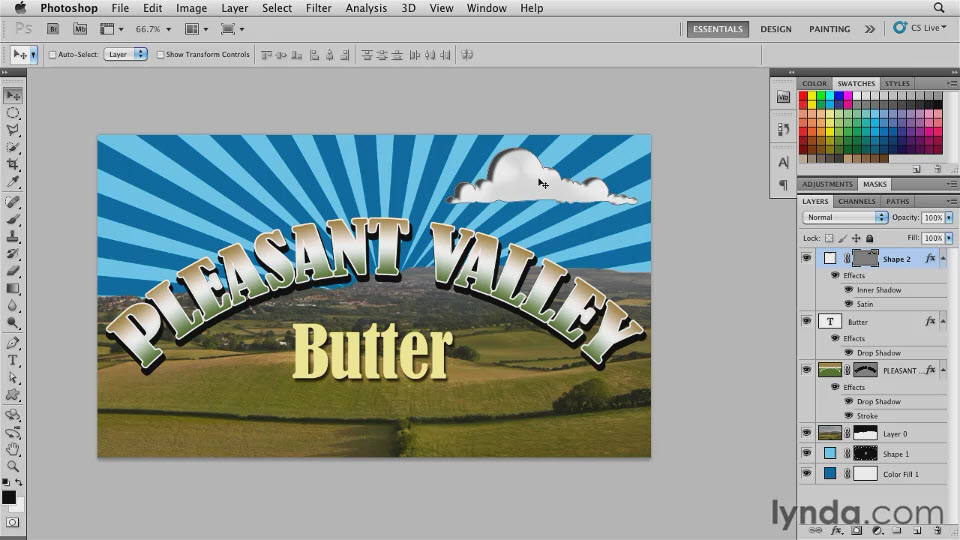The image size is (960, 540).
Task: Click the lock all icon in Layers panel
Action: pos(871,238)
